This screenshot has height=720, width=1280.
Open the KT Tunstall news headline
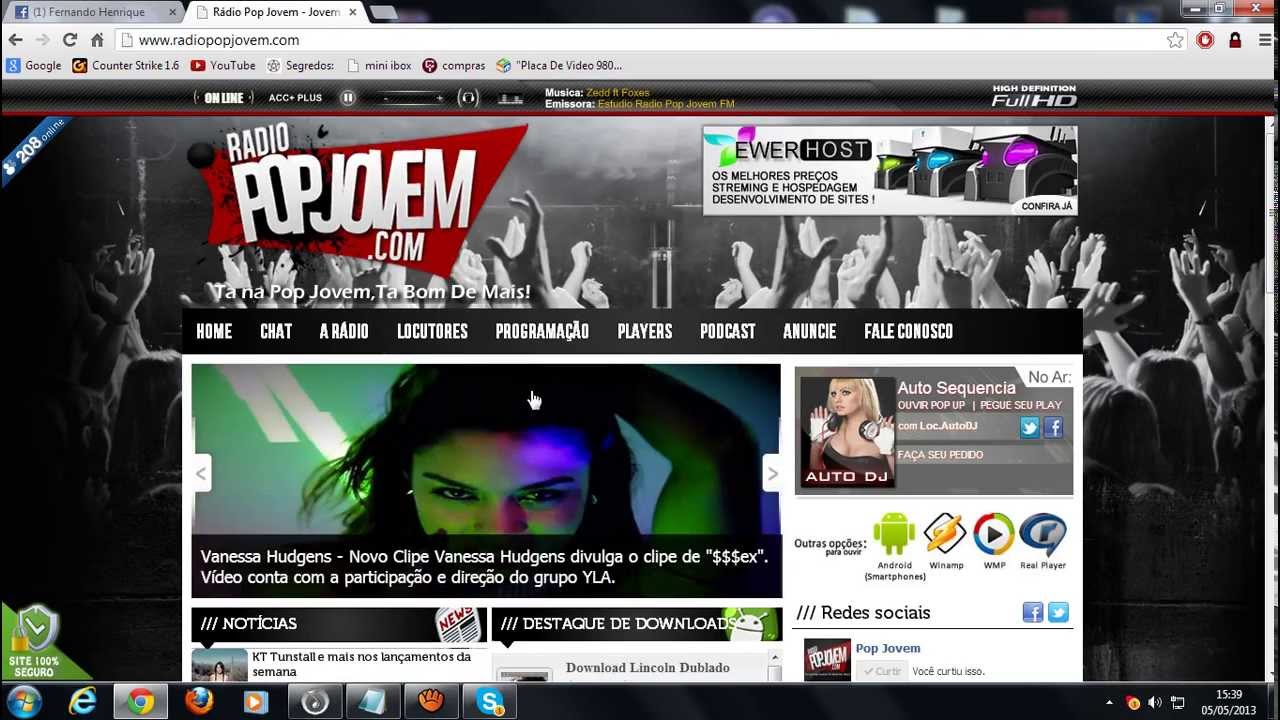click(x=361, y=664)
